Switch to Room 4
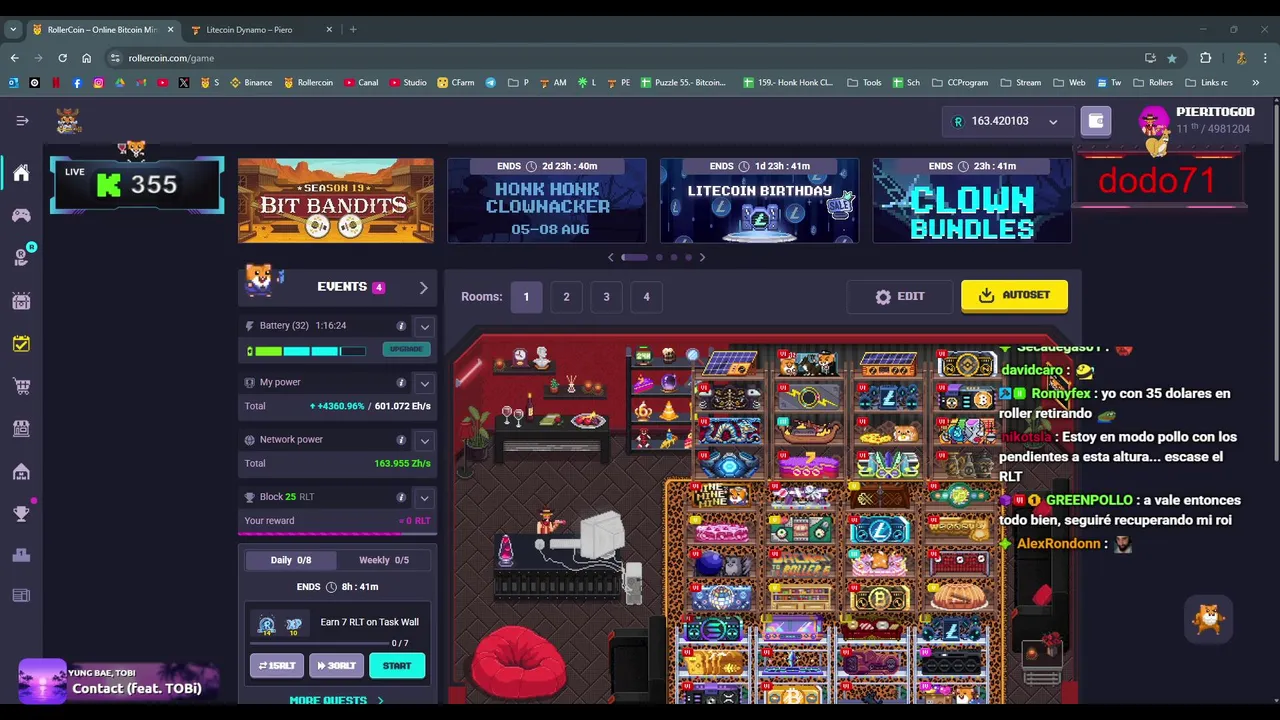1280x720 pixels. click(646, 297)
